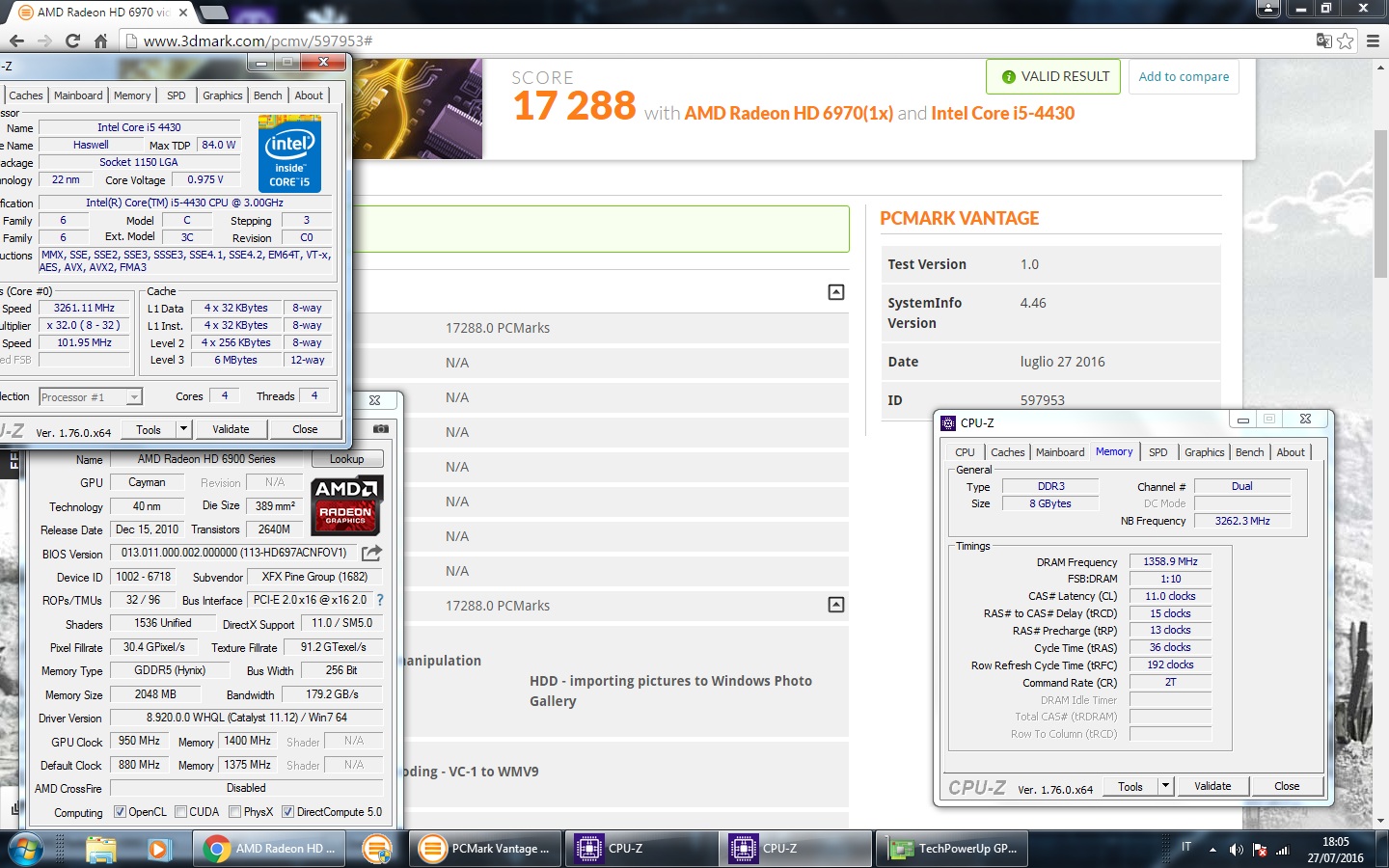Toggle the OpenCL checkbox in GPU-Z
Image resolution: width=1389 pixels, height=868 pixels.
coord(120,812)
